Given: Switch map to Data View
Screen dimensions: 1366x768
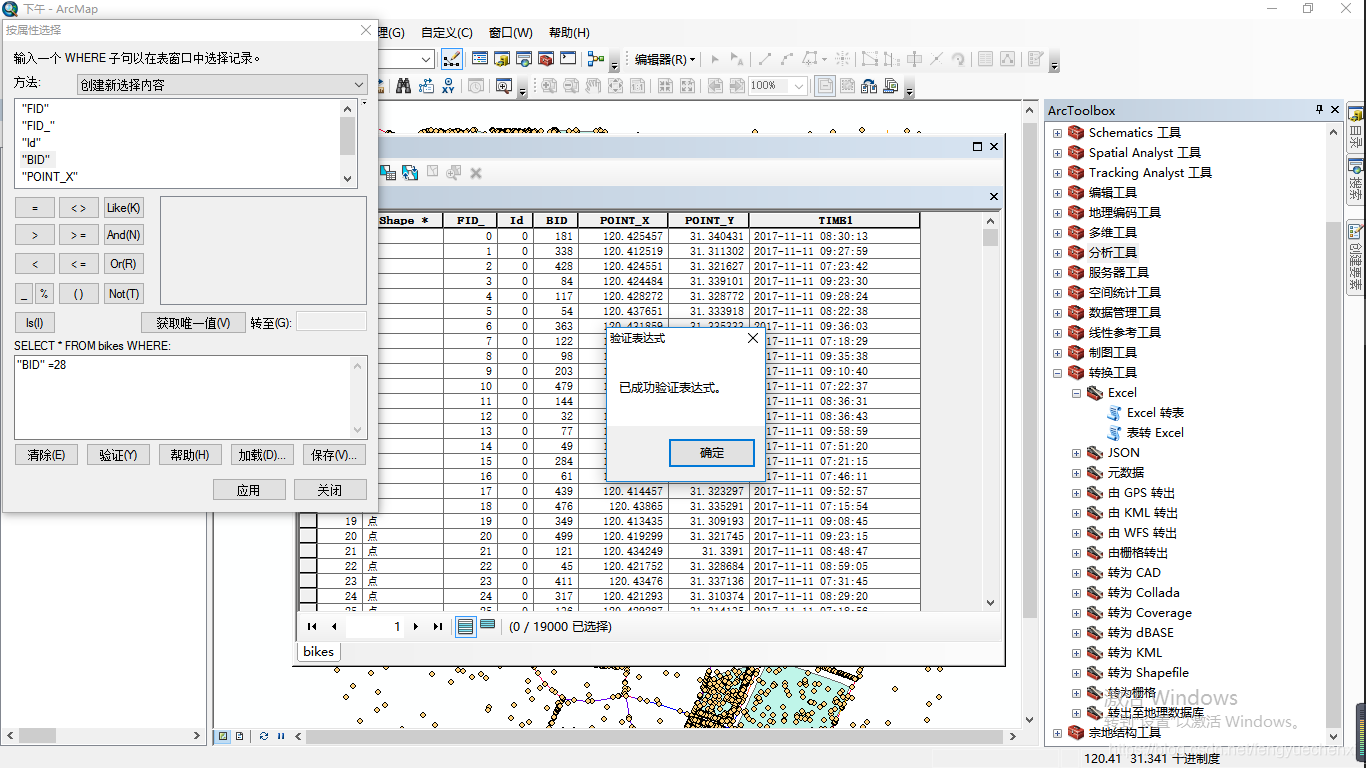Looking at the screenshot, I should [224, 736].
